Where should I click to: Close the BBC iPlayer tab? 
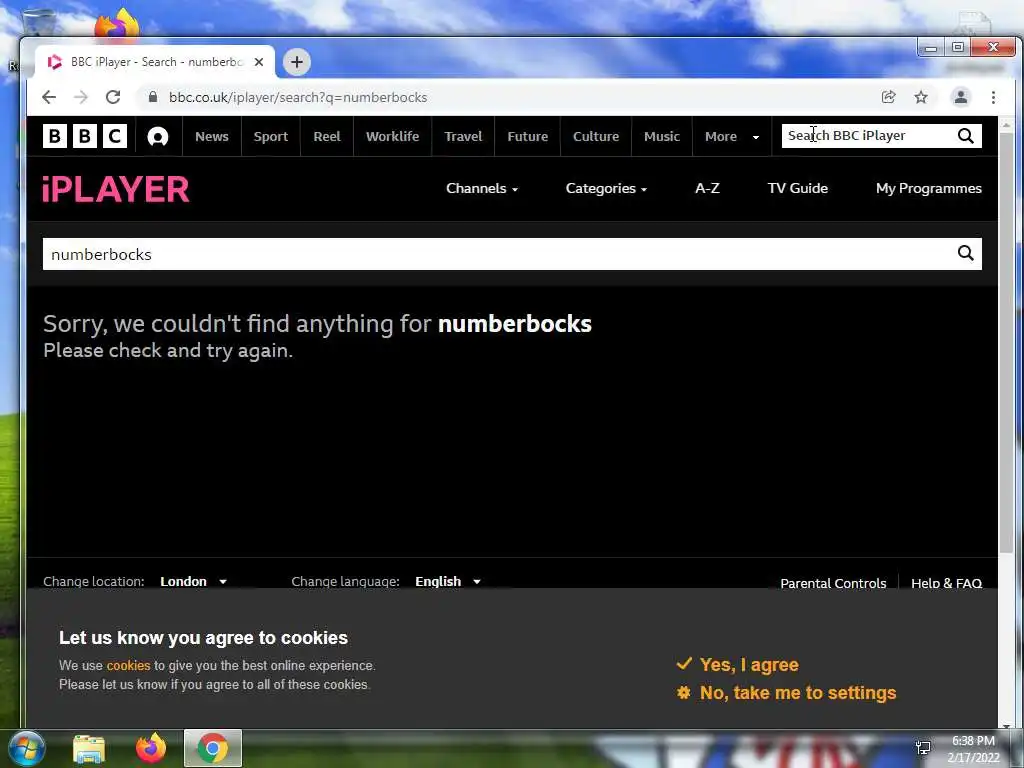click(x=259, y=62)
